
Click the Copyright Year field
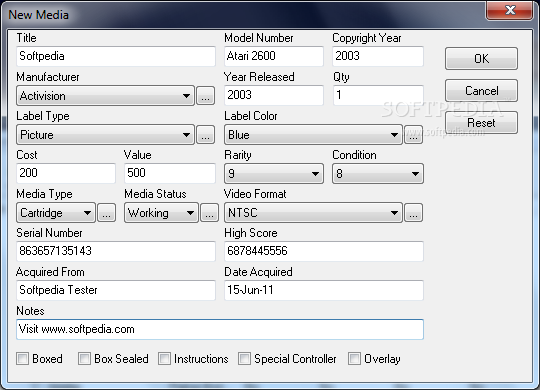[x=378, y=56]
